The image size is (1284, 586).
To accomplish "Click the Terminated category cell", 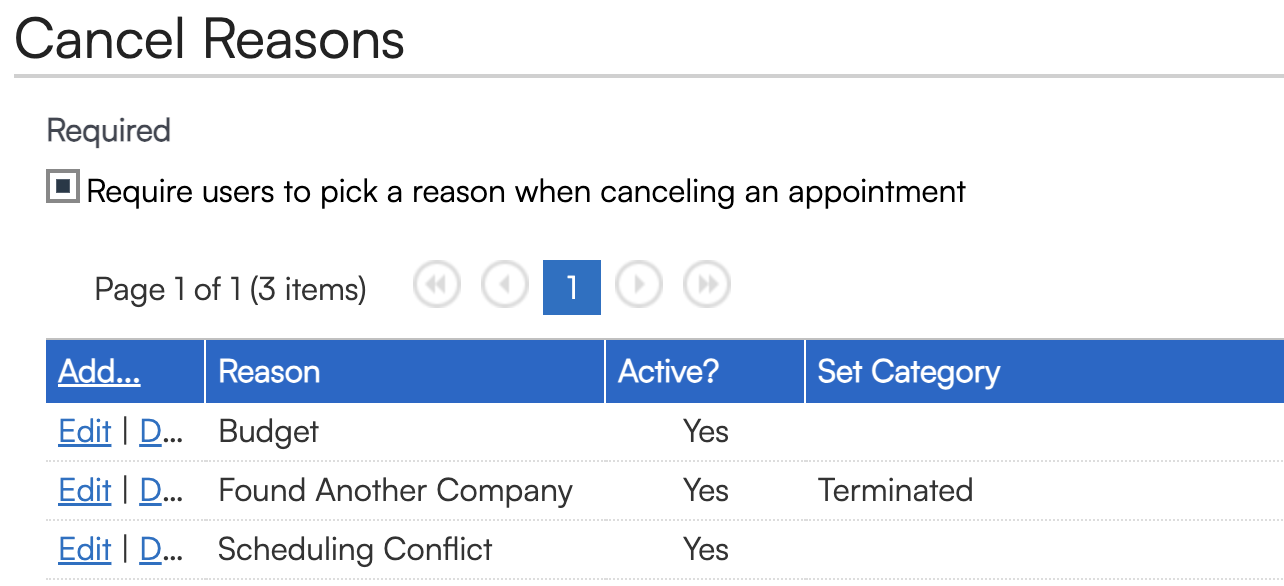I will pos(895,491).
